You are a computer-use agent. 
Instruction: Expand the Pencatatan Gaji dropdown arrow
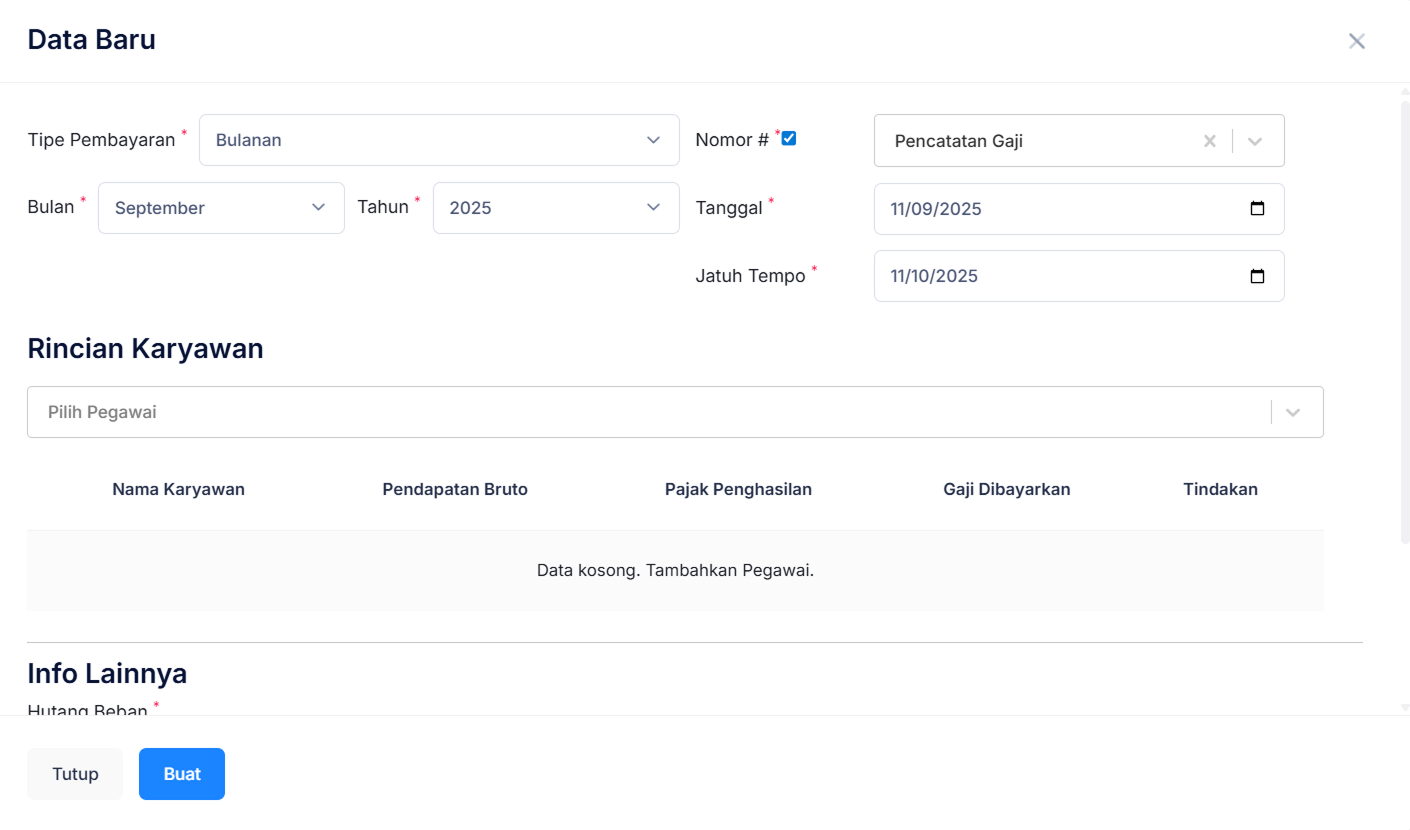[1255, 141]
